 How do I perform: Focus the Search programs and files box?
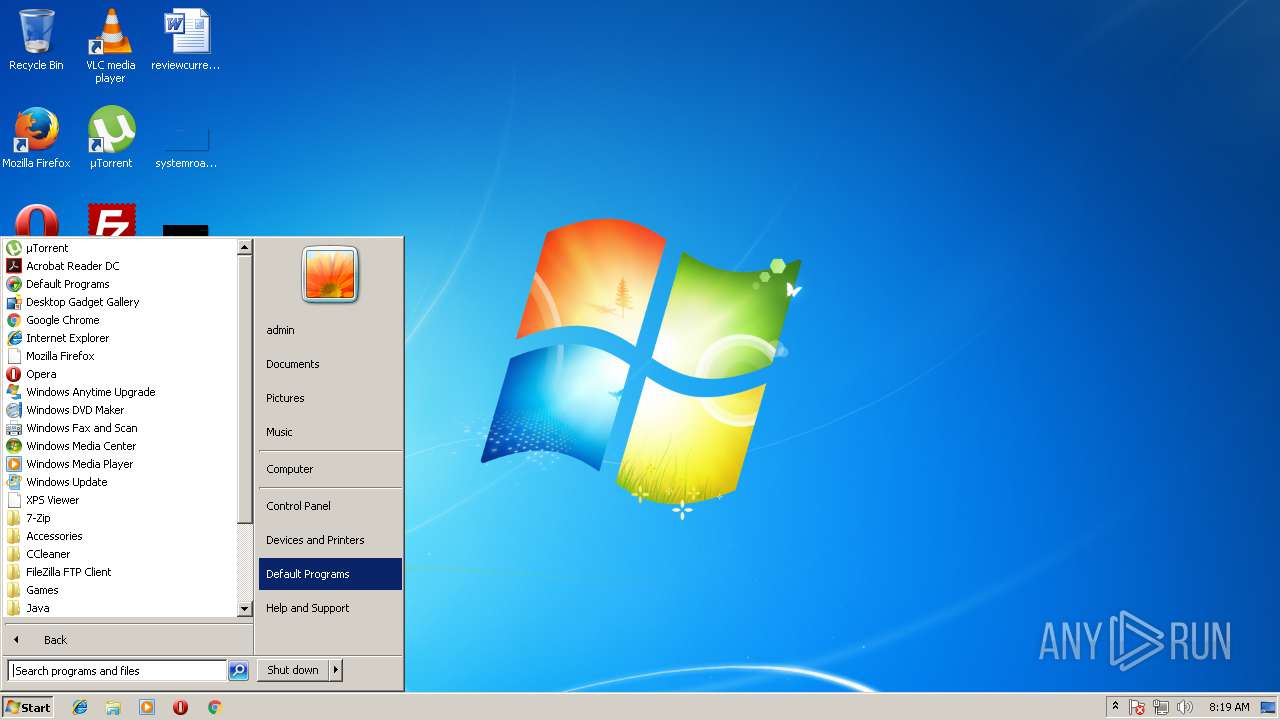click(x=117, y=671)
